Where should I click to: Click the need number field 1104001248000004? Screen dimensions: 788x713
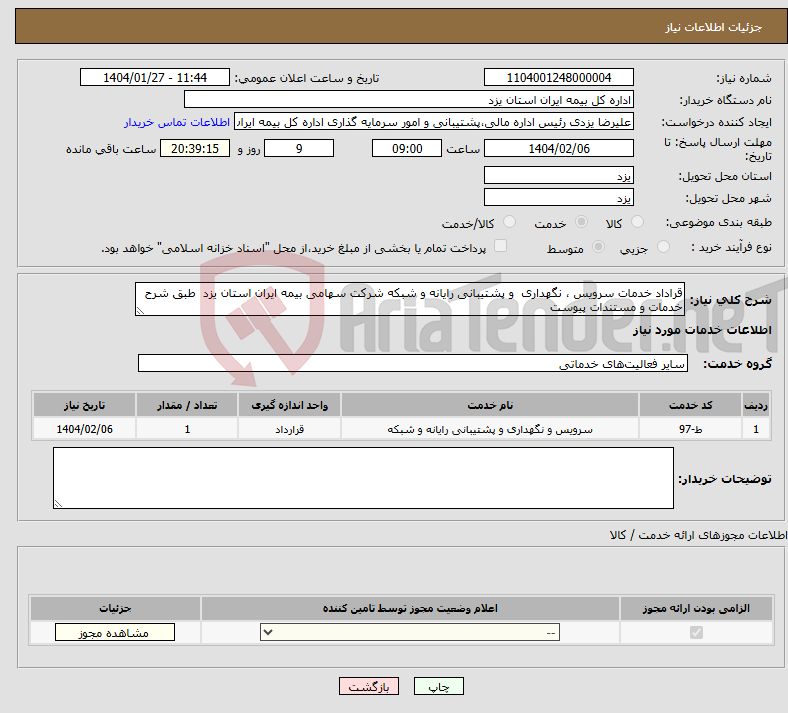[558, 77]
